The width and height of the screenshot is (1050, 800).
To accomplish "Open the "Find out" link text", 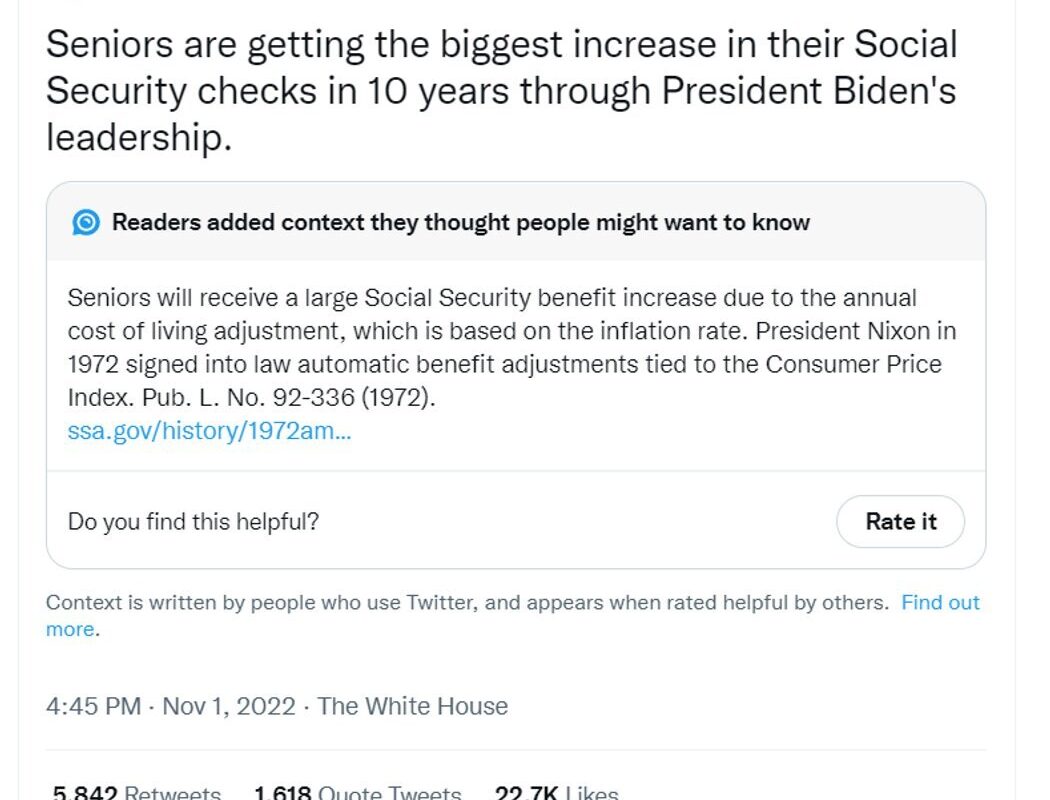I will pos(940,603).
